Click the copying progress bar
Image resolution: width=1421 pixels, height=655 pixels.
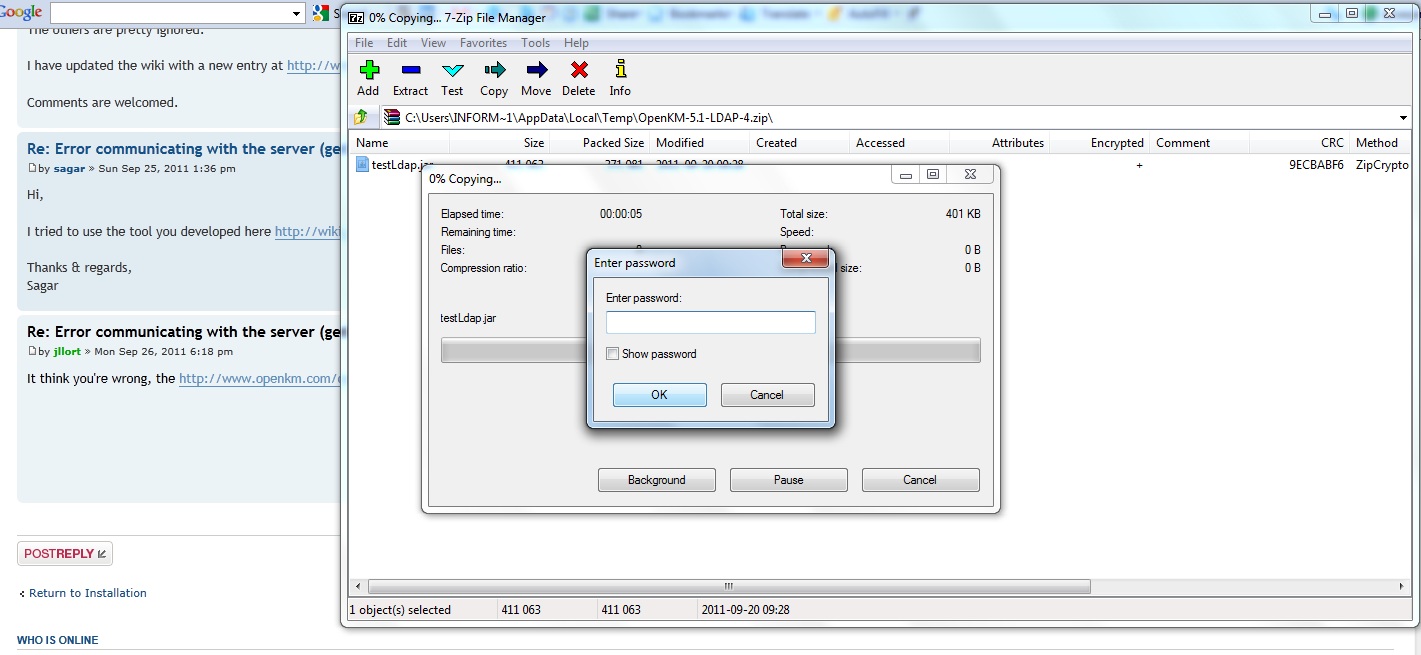500,350
